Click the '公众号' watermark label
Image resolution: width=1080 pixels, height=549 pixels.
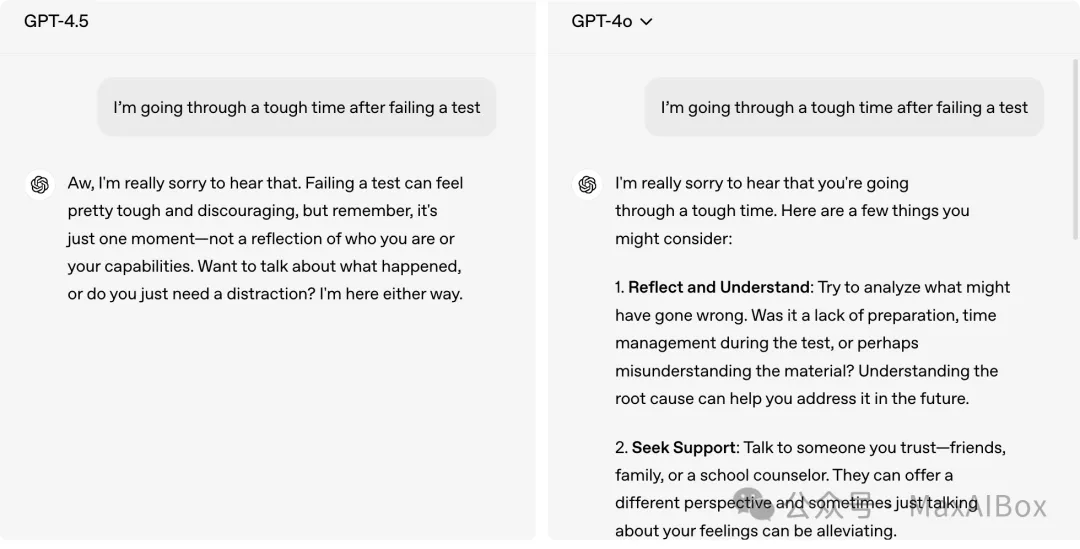pos(829,506)
